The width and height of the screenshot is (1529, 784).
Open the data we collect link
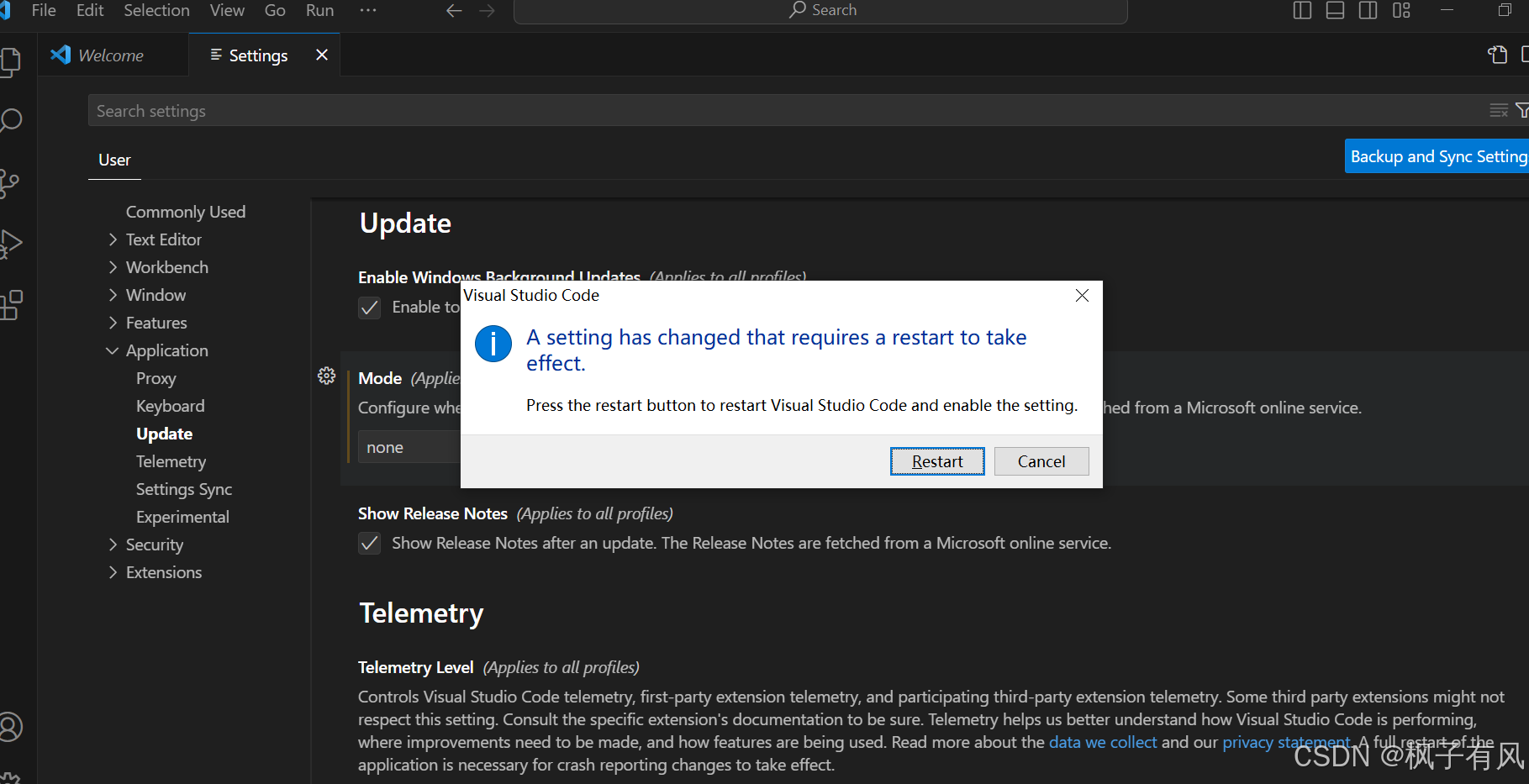(x=1103, y=742)
